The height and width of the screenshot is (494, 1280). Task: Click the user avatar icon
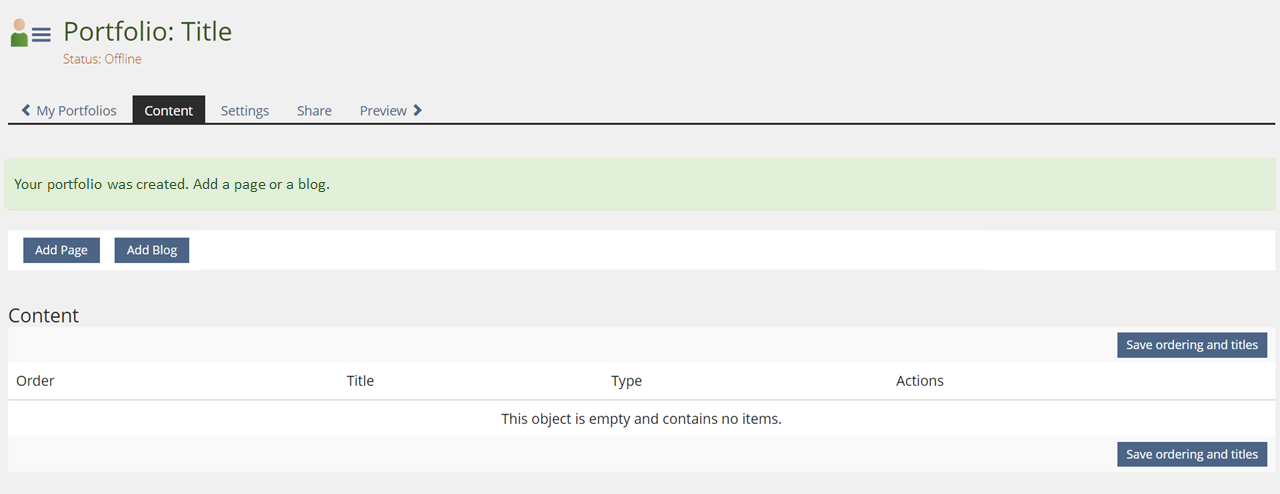pos(19,33)
